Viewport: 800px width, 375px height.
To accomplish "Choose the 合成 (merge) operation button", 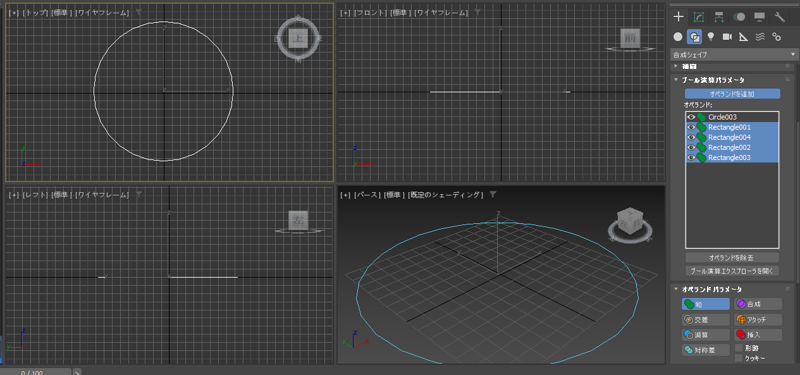I will 758,304.
